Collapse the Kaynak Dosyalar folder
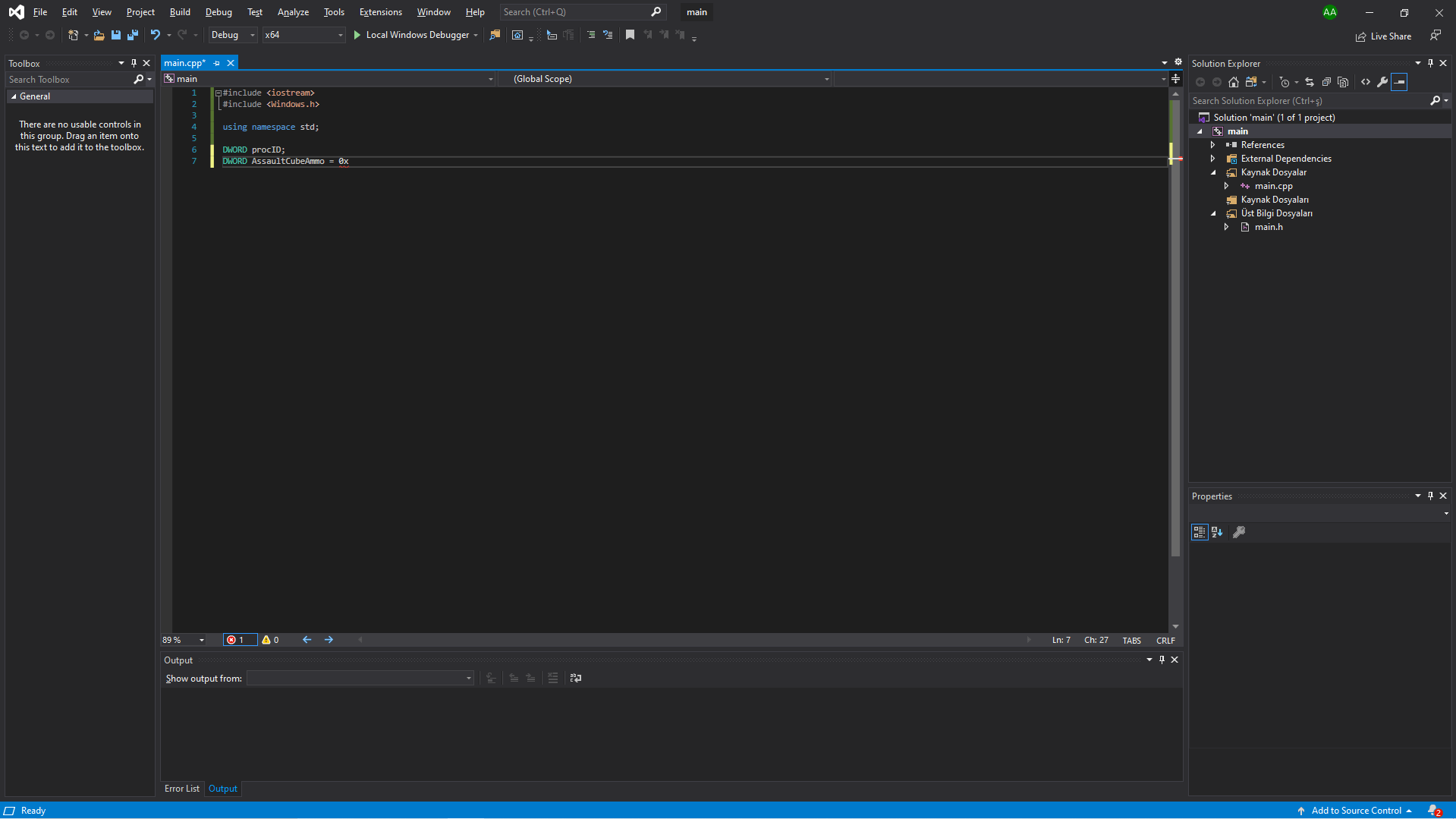Viewport: 1456px width, 819px height. point(1212,172)
